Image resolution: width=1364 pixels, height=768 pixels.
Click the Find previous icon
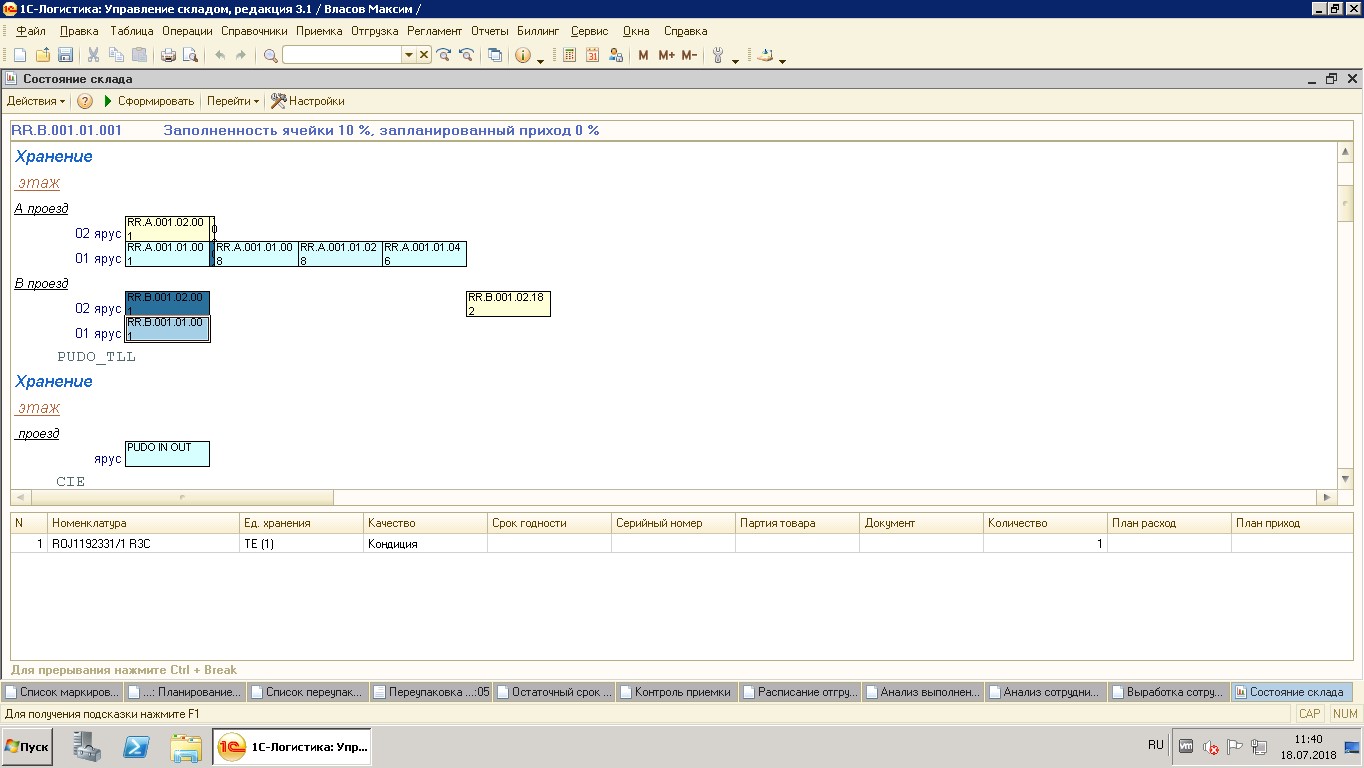click(x=466, y=55)
